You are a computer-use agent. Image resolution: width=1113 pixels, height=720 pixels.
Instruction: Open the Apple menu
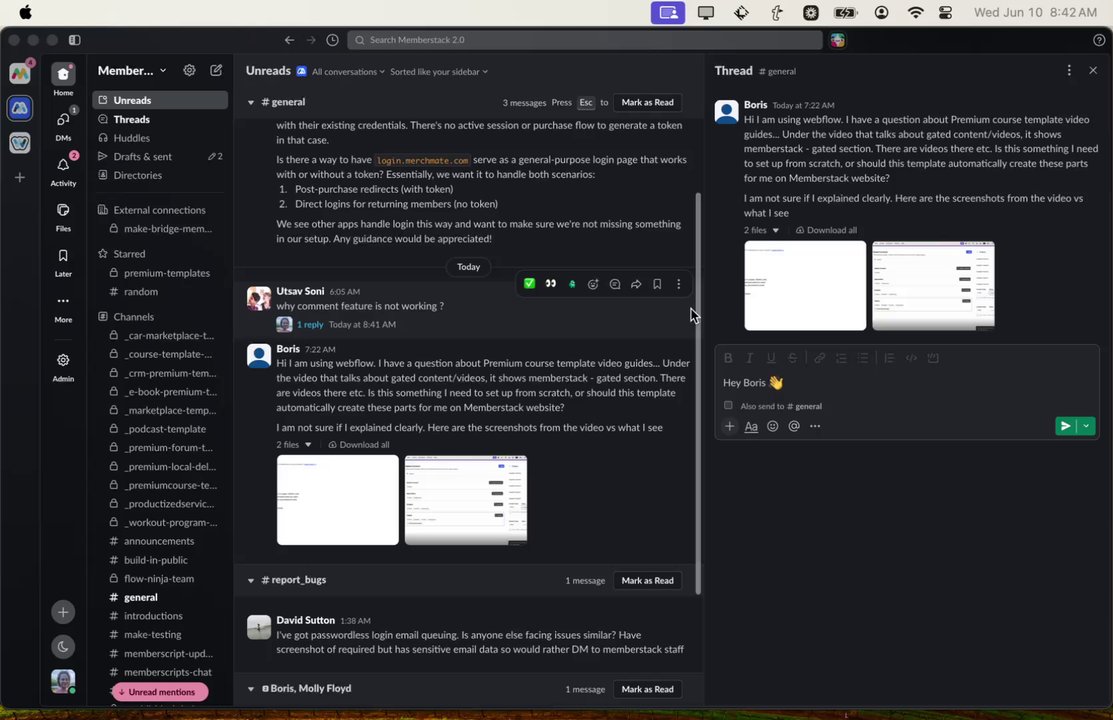[x=25, y=12]
